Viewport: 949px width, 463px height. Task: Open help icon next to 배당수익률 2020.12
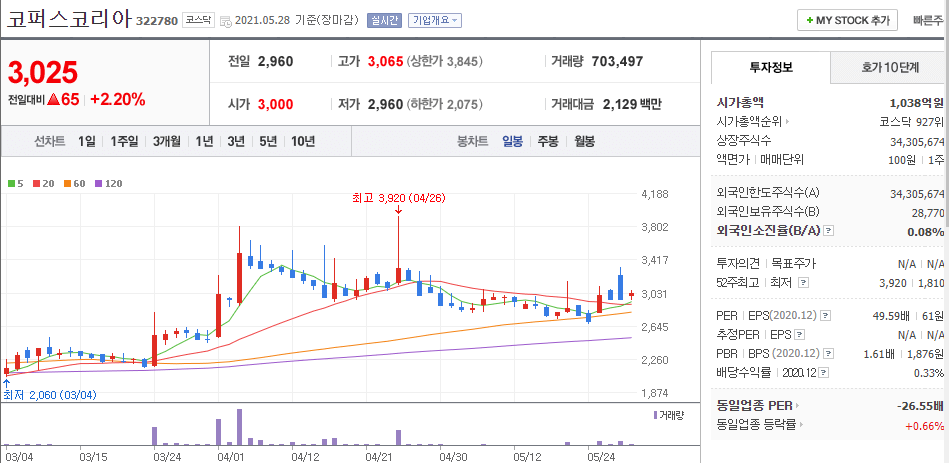(824, 372)
